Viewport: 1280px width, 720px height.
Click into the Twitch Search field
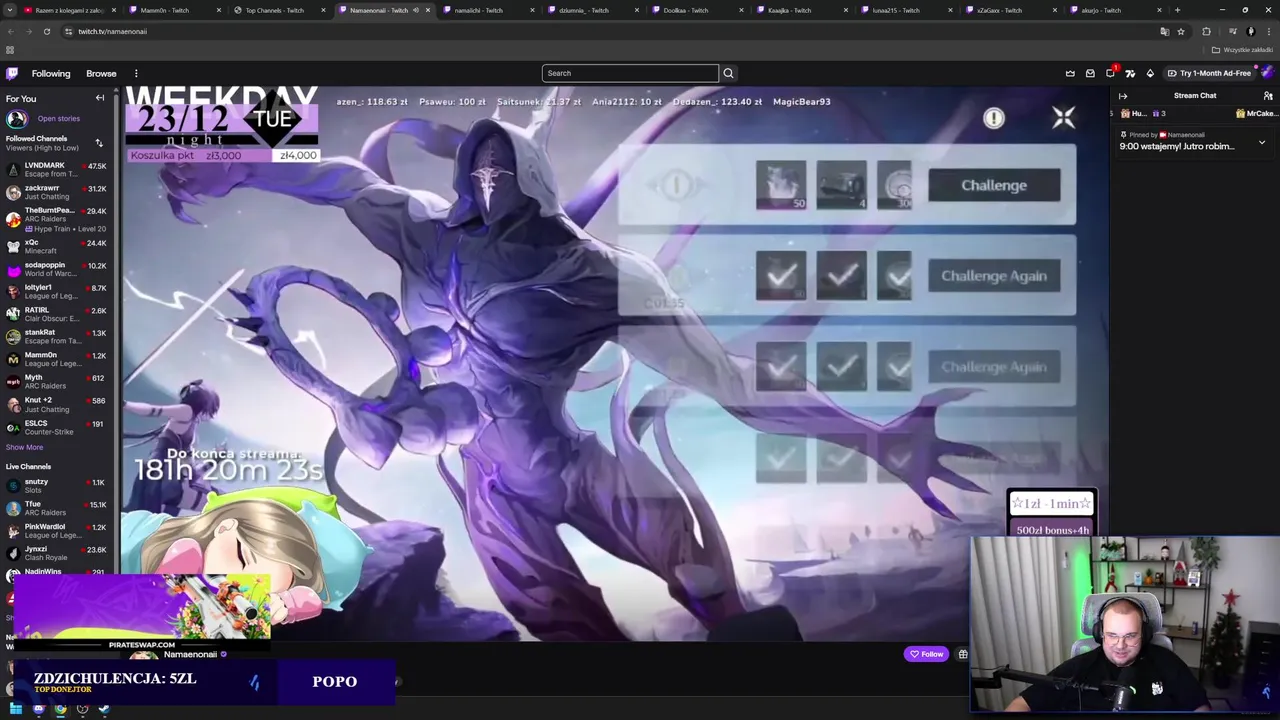click(x=630, y=73)
